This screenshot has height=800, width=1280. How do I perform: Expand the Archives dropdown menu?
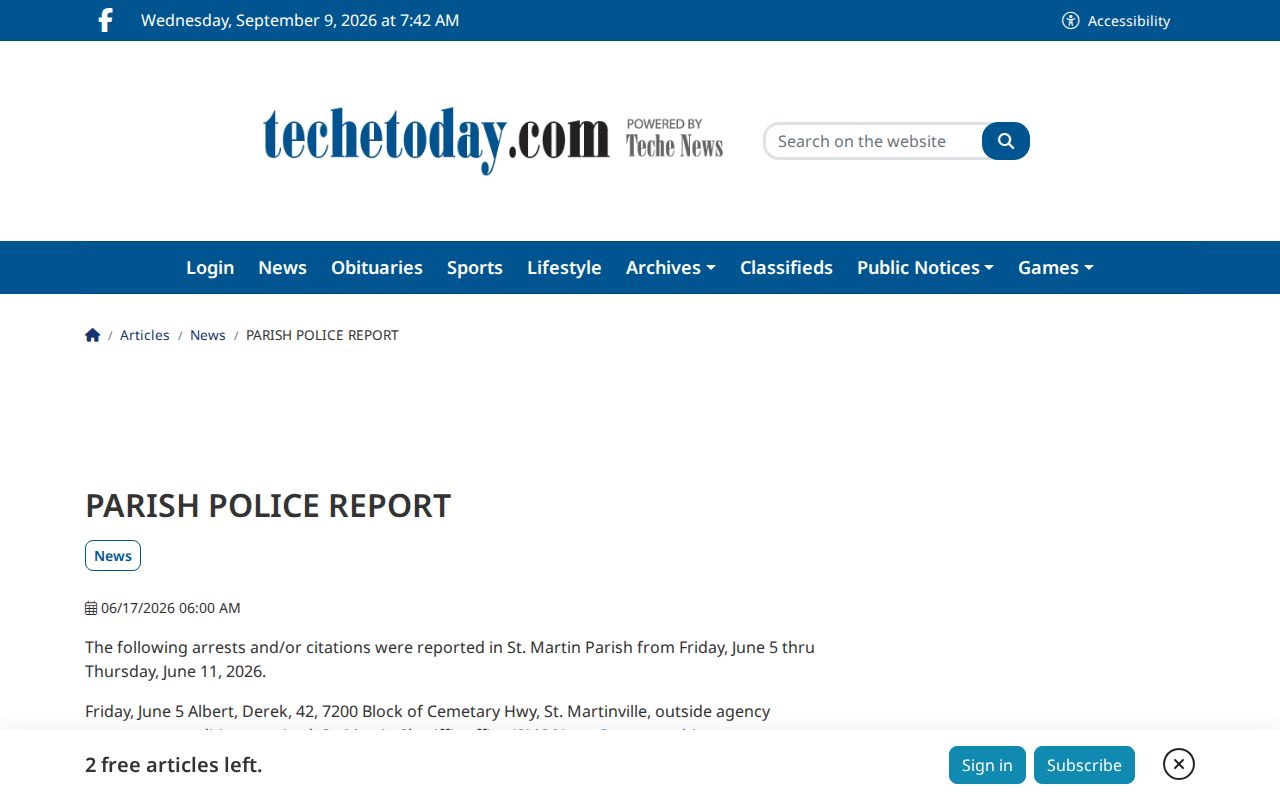coord(671,267)
